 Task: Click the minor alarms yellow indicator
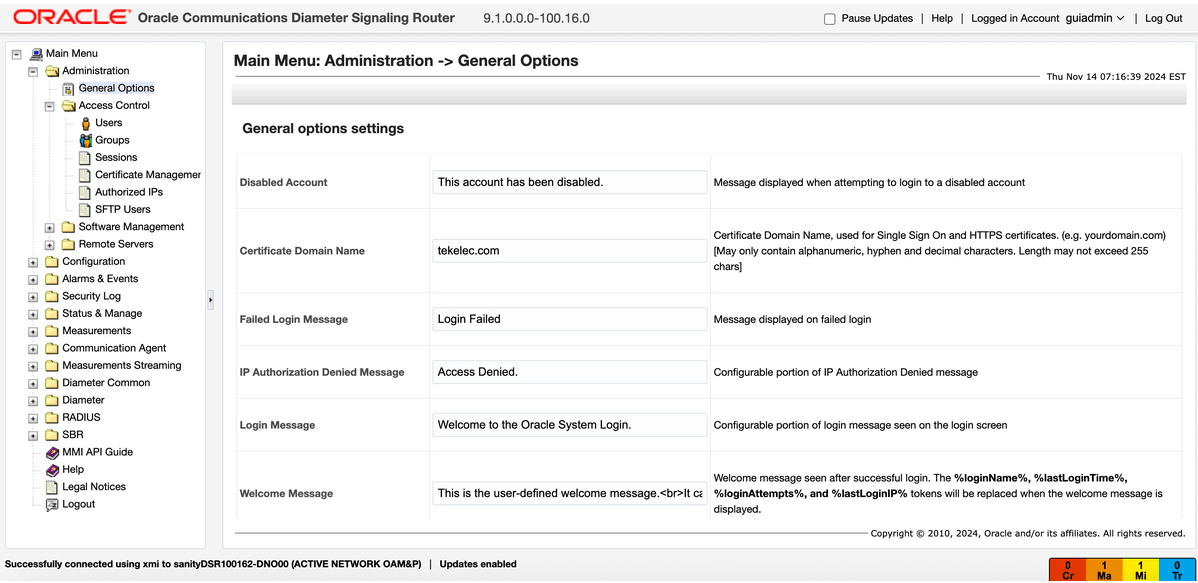point(1139,570)
